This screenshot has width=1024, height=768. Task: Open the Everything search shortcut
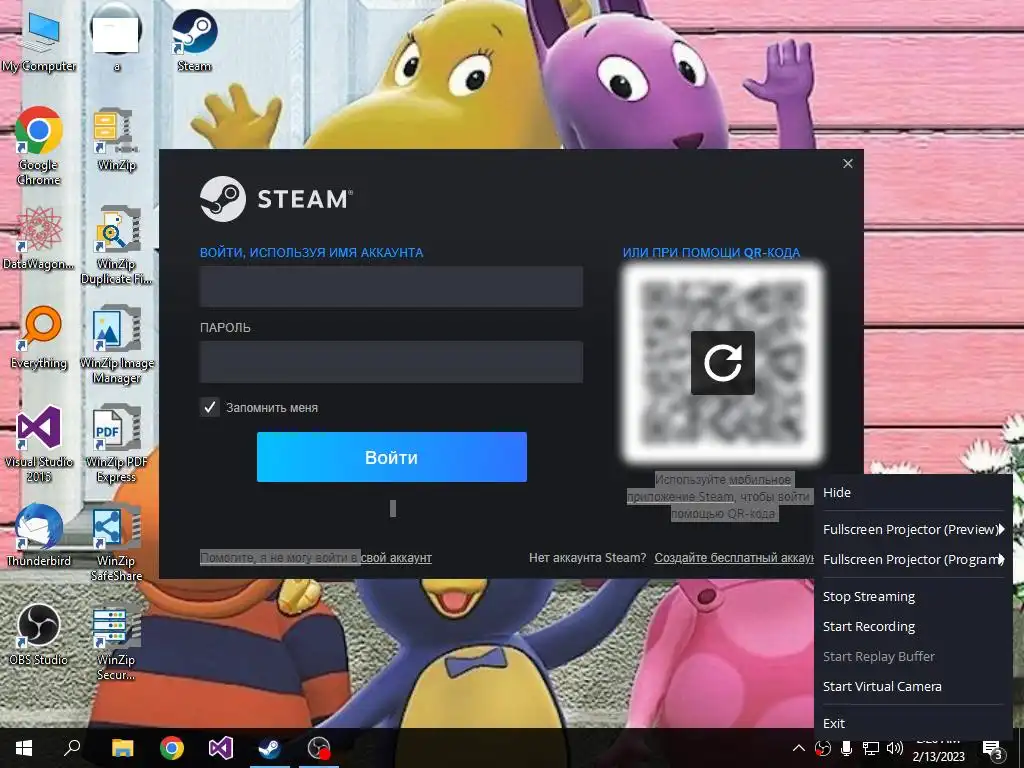[x=39, y=338]
